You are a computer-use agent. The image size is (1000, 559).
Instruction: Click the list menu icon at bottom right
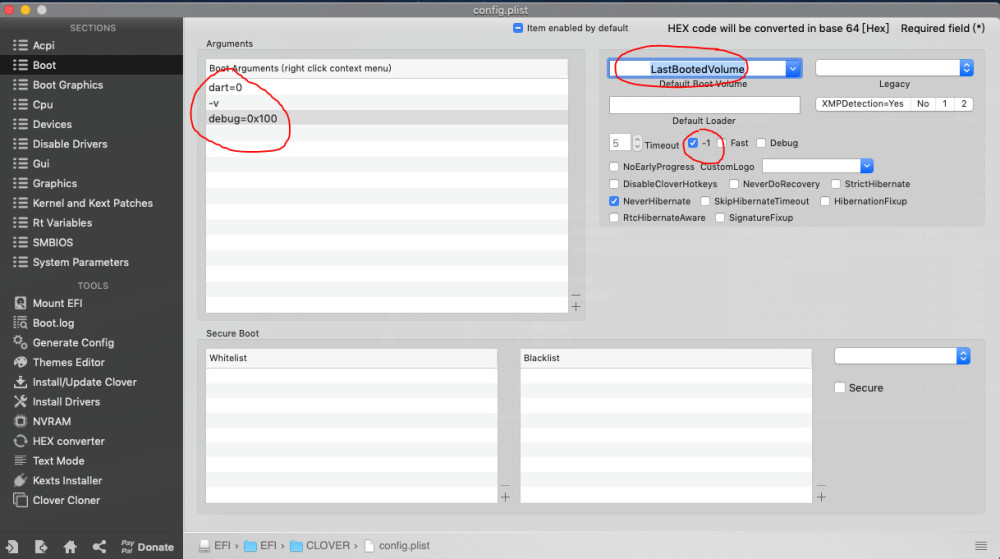tap(981, 546)
